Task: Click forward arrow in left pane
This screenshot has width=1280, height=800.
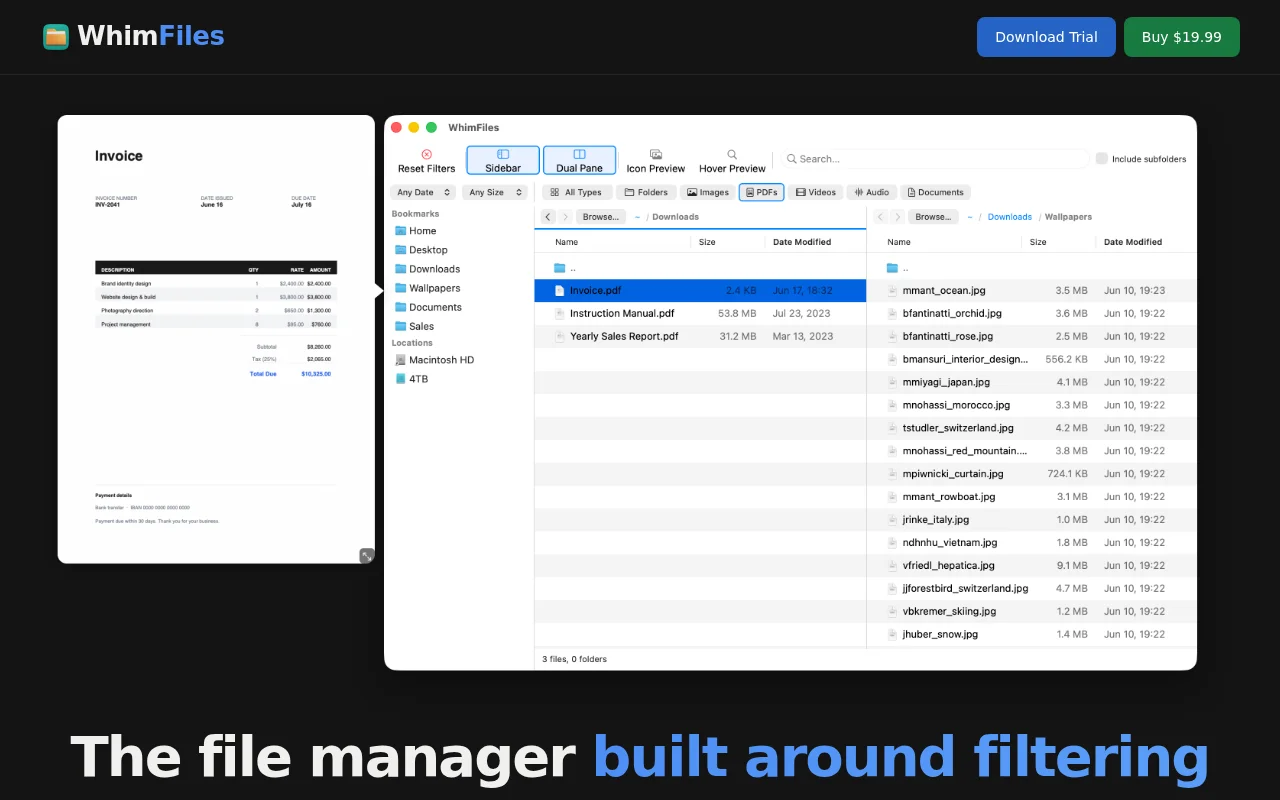Action: (565, 217)
